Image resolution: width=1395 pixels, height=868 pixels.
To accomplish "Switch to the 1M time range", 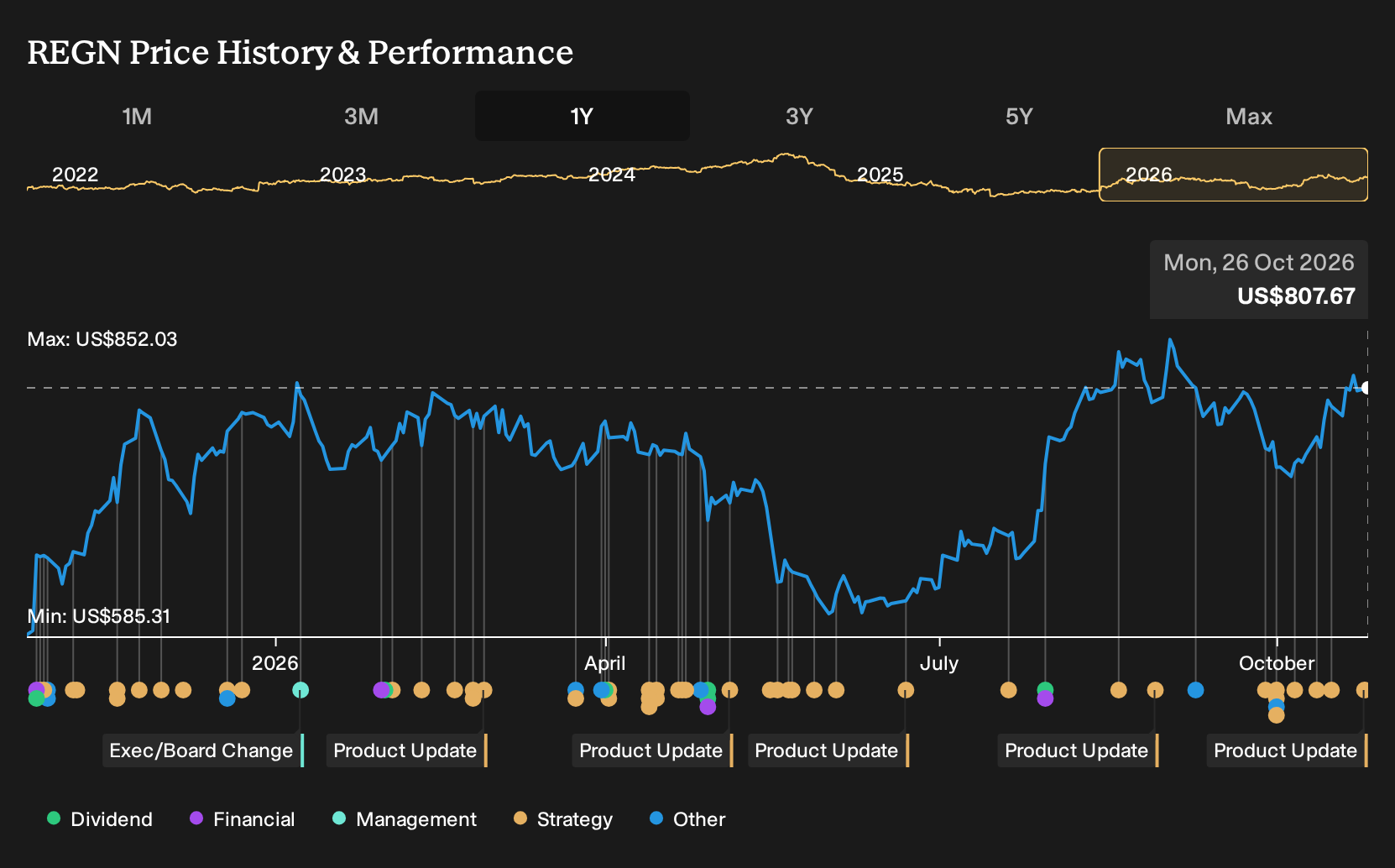I will pos(137,116).
